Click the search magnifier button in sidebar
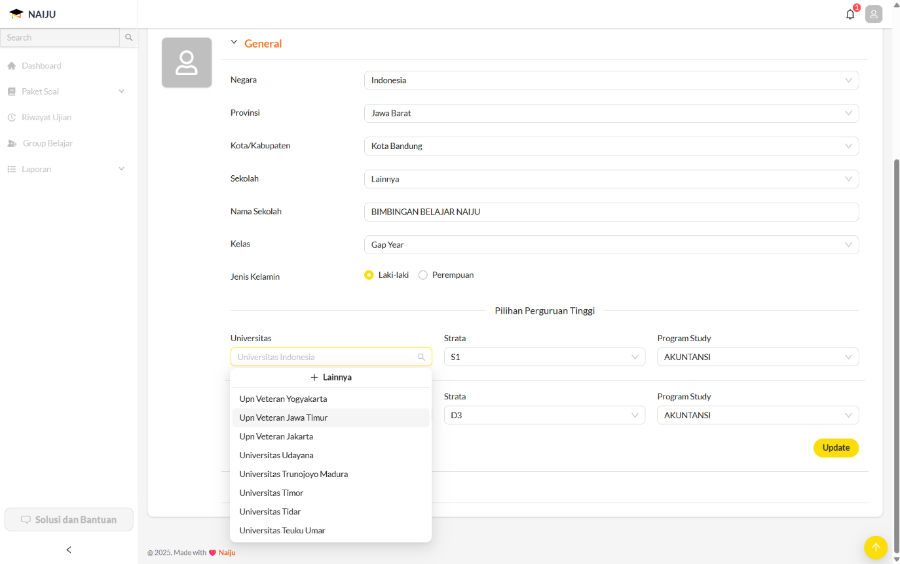This screenshot has height=564, width=900. click(x=129, y=37)
